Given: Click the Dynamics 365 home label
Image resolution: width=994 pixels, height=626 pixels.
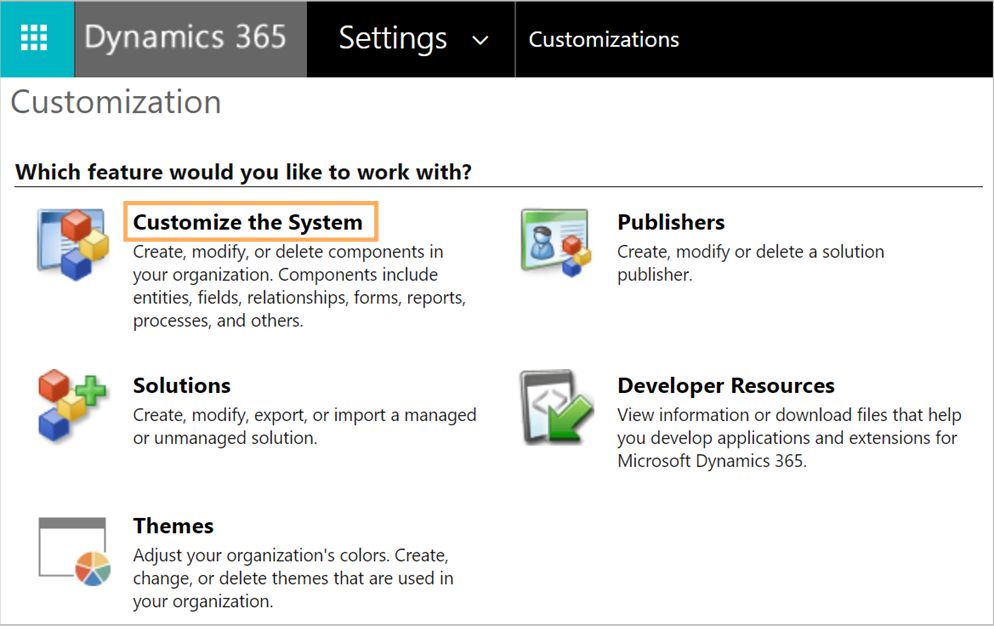Looking at the screenshot, I should point(185,37).
